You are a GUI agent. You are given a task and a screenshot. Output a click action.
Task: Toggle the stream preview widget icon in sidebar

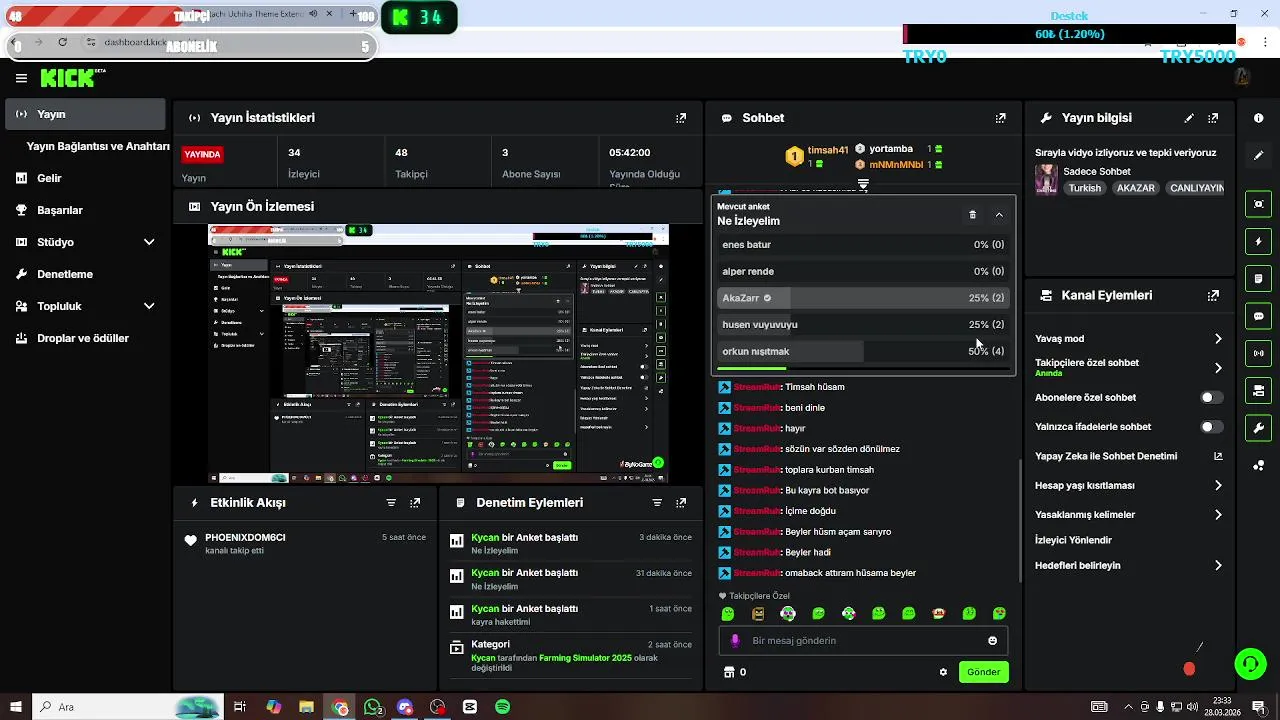pos(1258,204)
